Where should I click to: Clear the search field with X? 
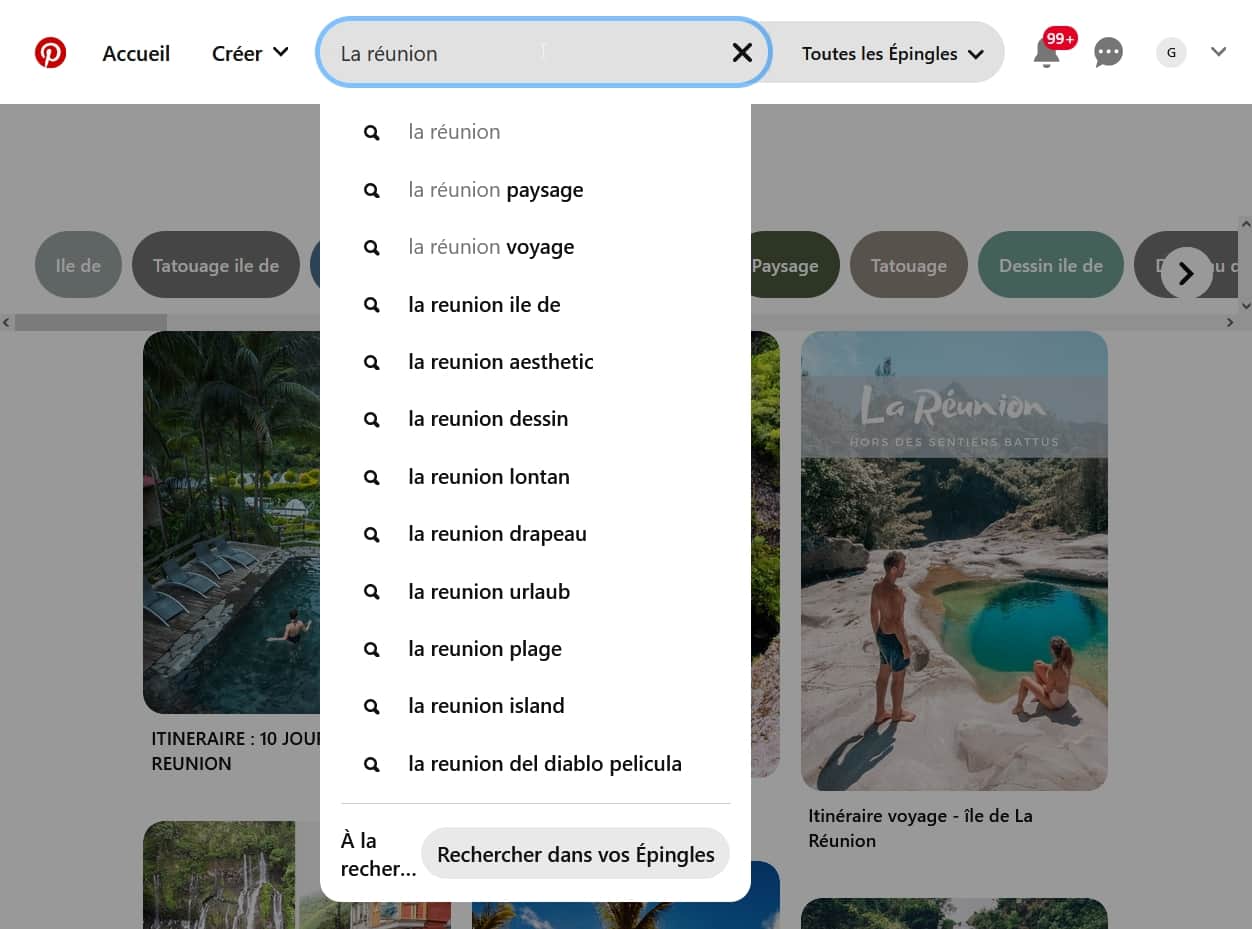pos(742,53)
